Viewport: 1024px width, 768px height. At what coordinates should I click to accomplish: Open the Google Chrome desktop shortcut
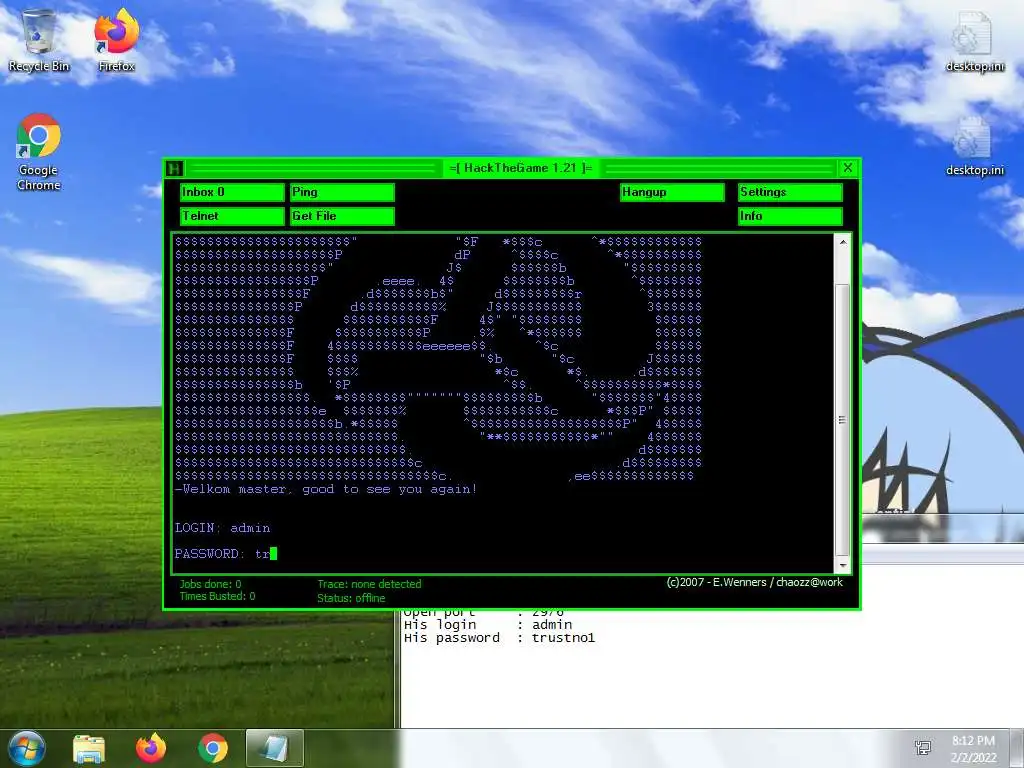pos(39,152)
